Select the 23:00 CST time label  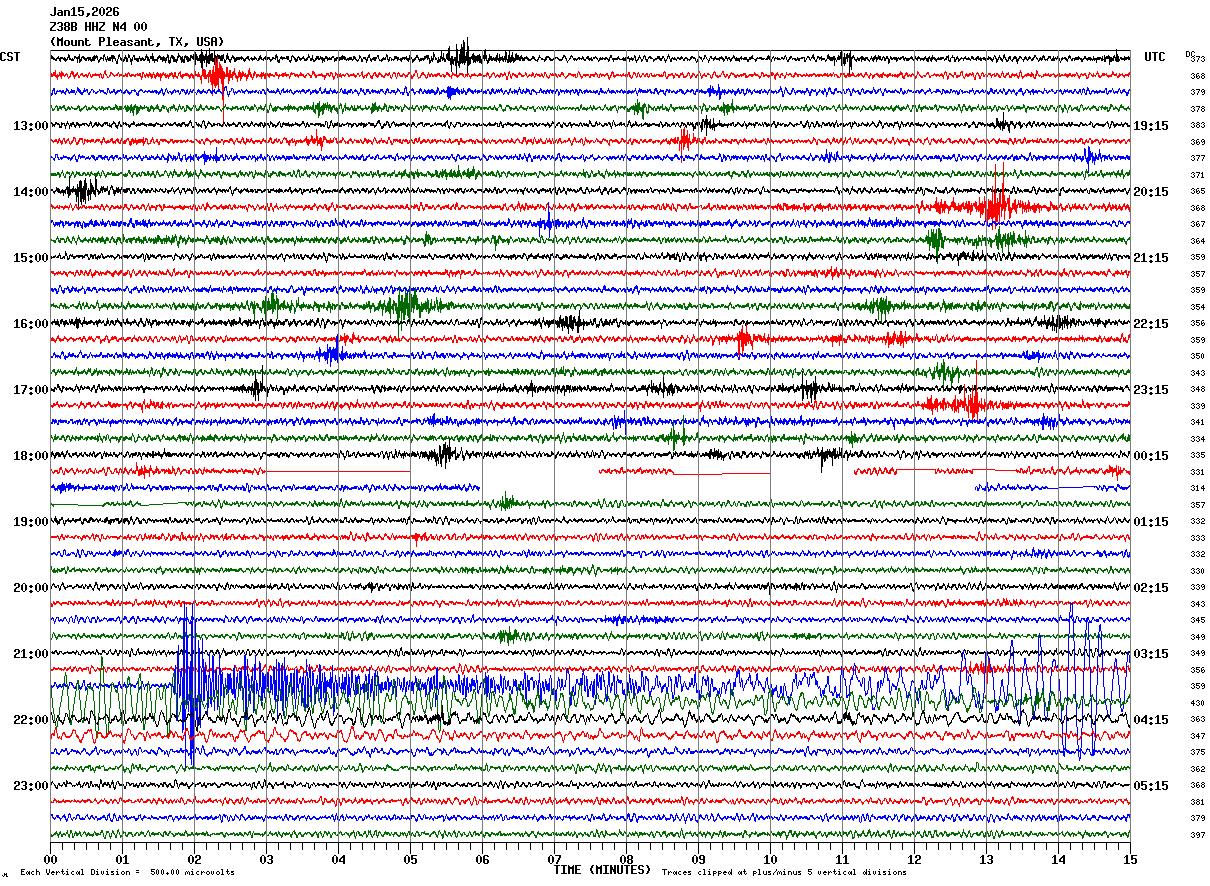[x=30, y=786]
